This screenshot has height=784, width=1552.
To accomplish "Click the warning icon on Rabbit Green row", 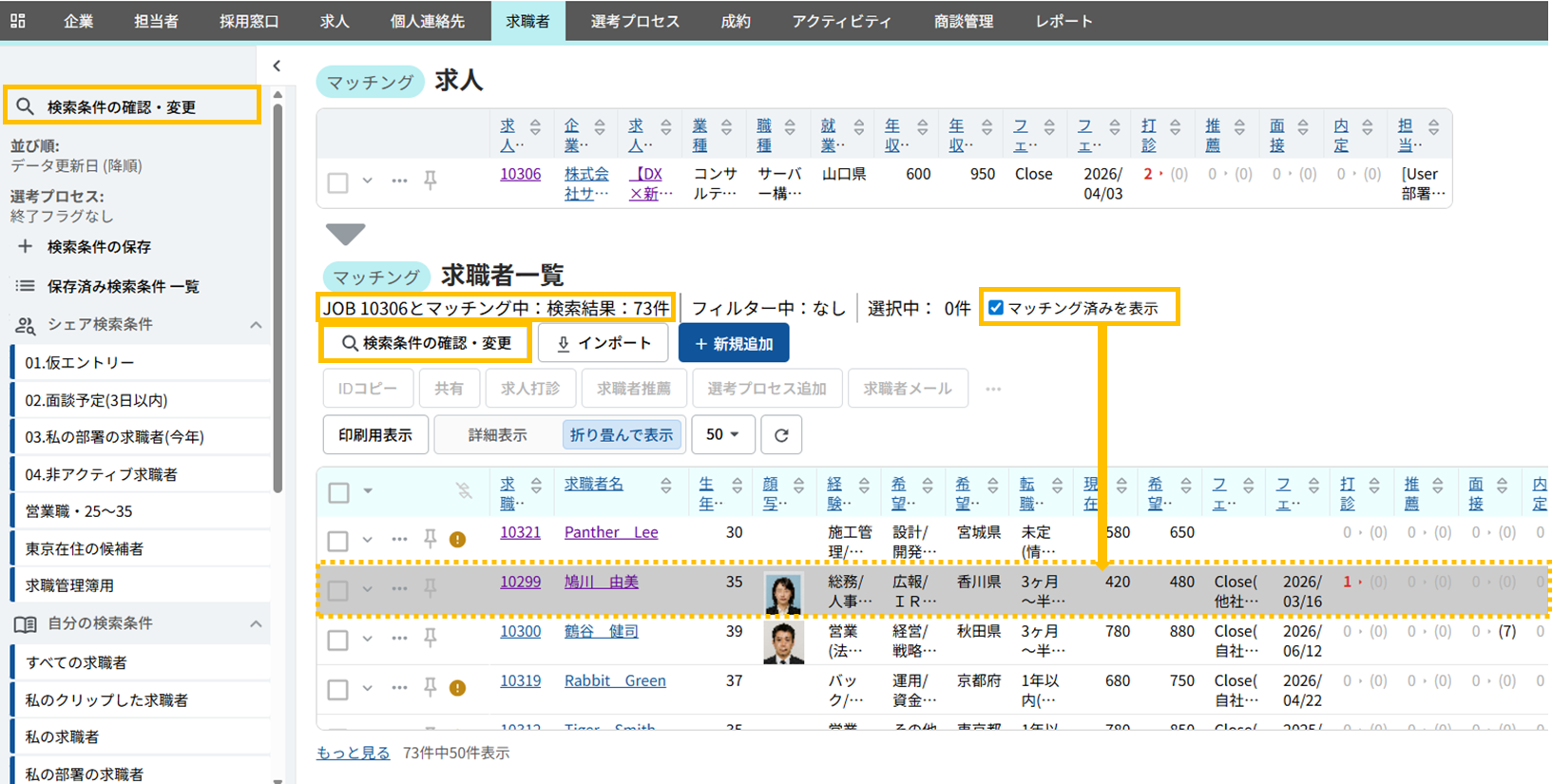I will [x=457, y=688].
